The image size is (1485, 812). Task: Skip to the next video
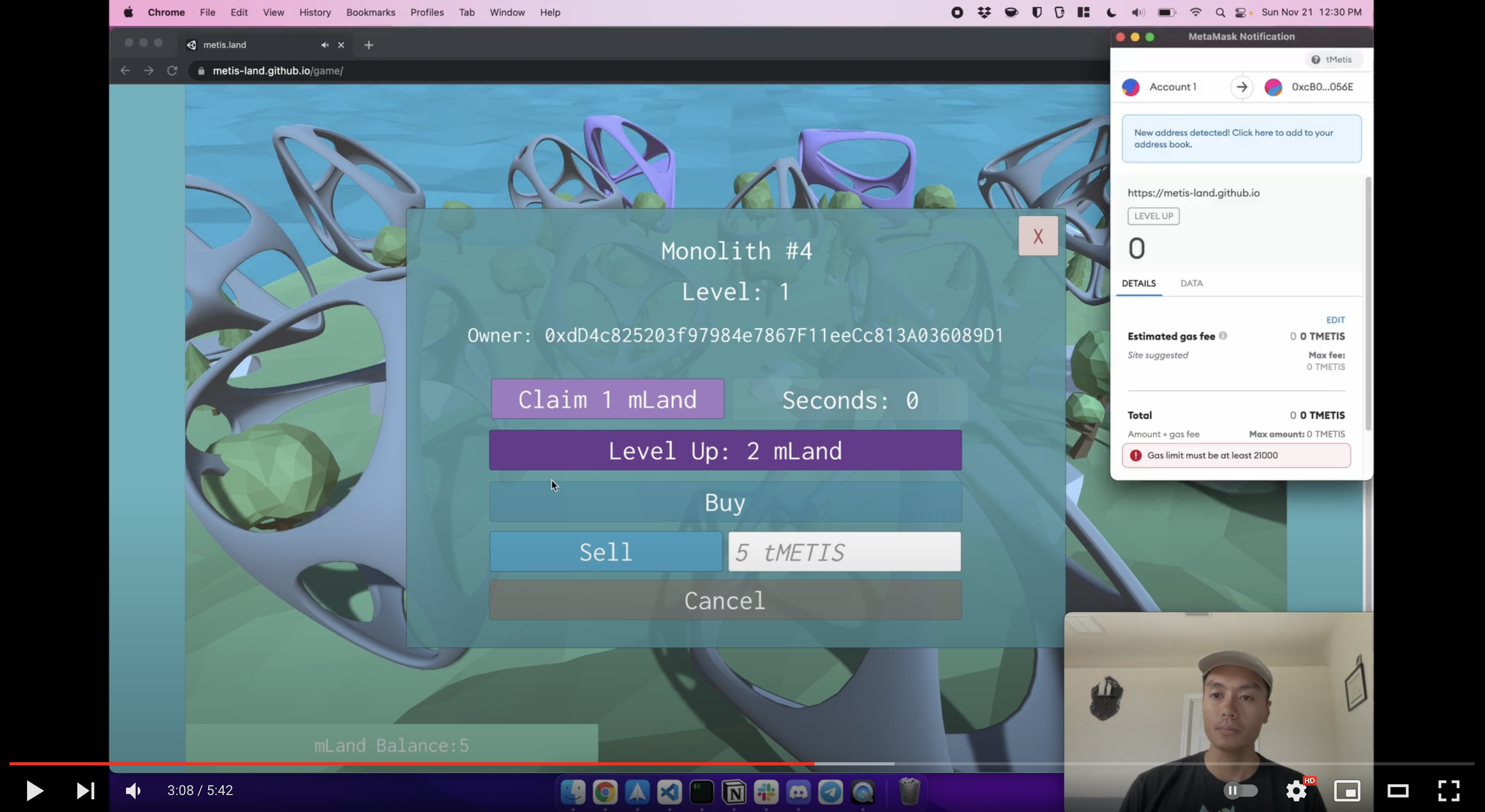point(85,790)
